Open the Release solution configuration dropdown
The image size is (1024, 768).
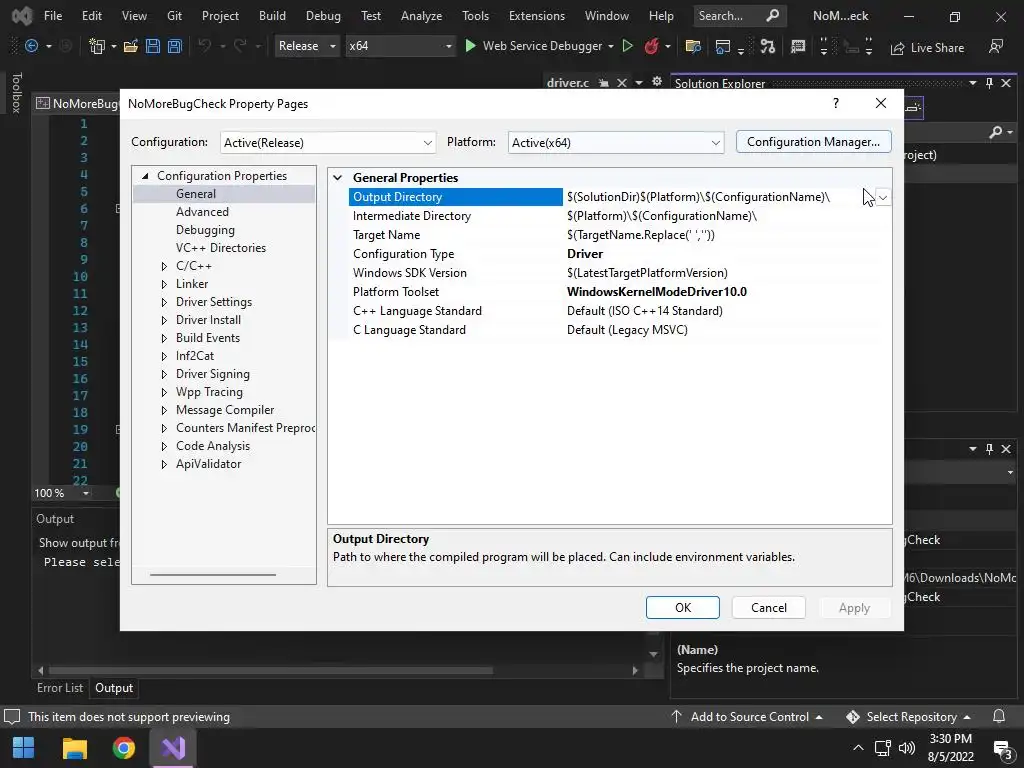[307, 46]
